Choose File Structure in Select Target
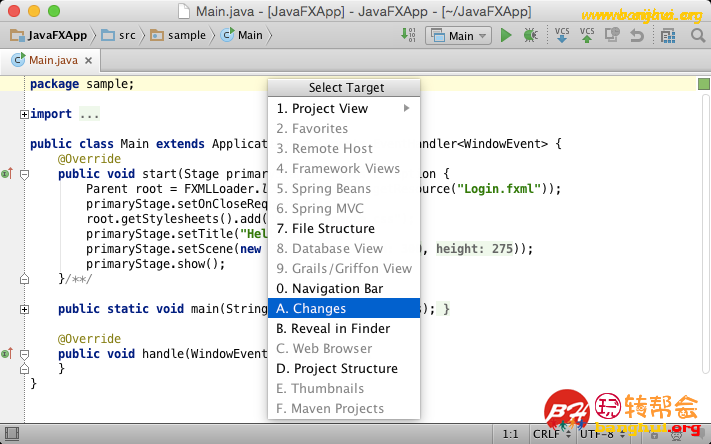 tap(344, 228)
